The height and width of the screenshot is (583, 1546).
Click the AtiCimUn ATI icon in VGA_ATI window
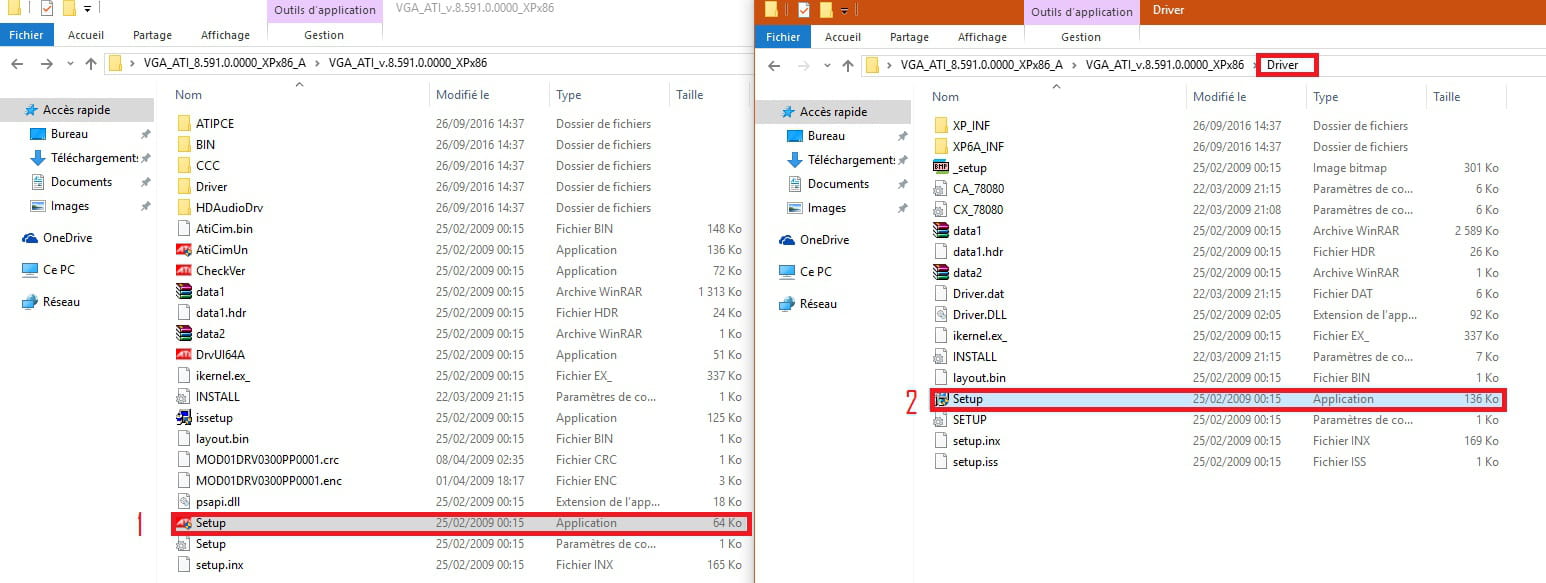tap(183, 250)
